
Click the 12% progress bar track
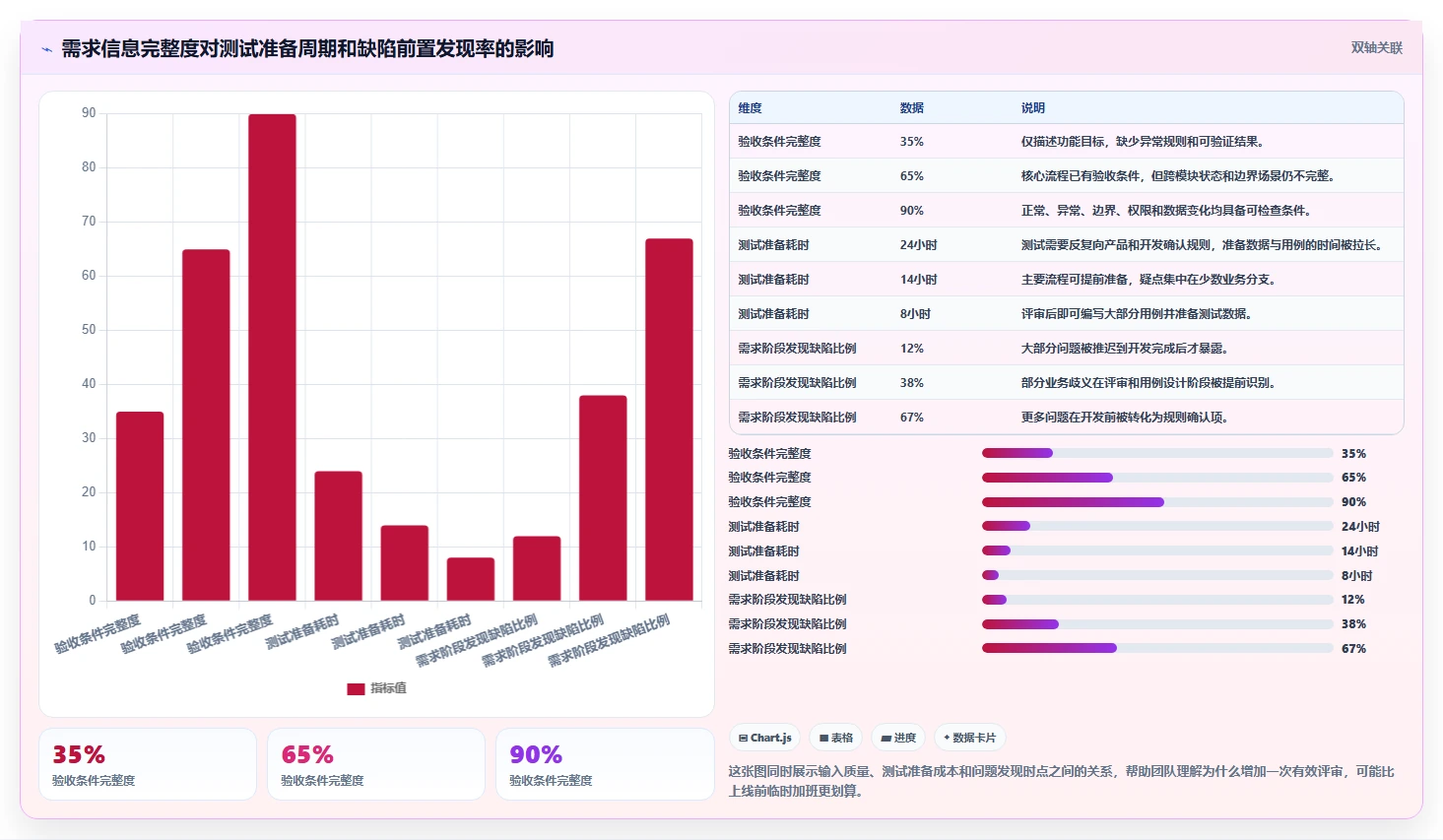[x=1157, y=600]
